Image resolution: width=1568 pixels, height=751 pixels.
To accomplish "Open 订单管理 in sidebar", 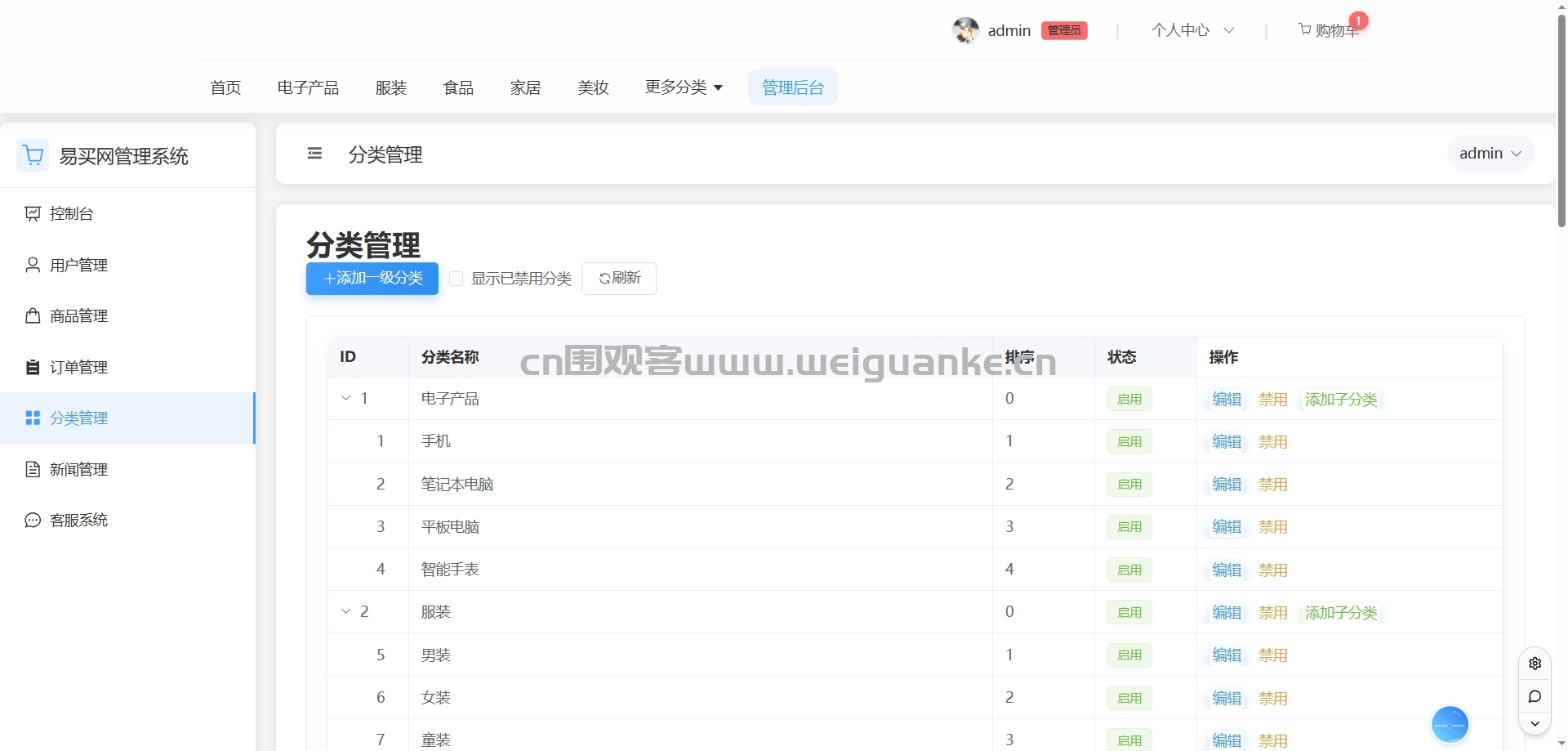I will click(127, 367).
